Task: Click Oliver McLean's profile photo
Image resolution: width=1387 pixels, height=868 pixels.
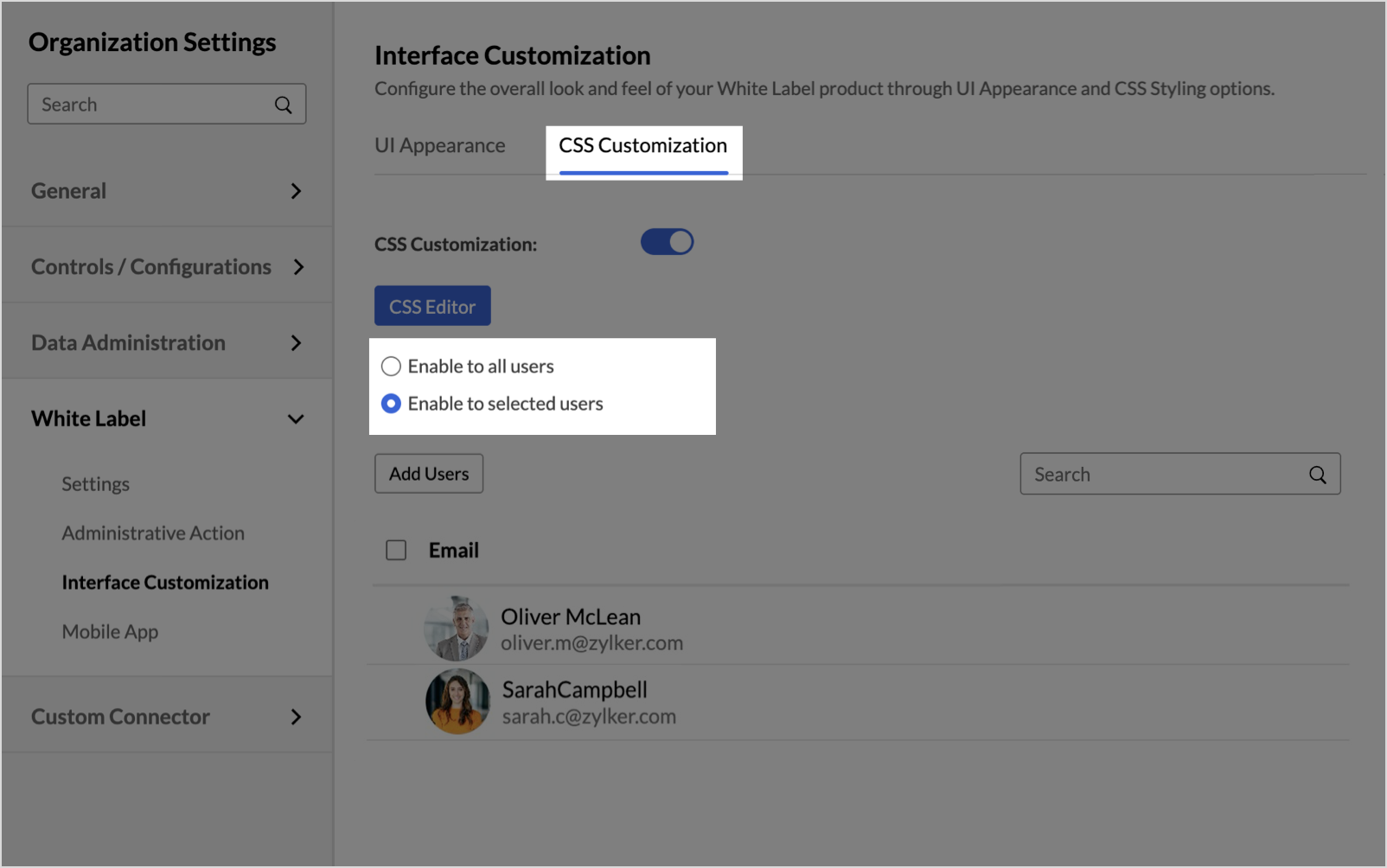Action: pyautogui.click(x=457, y=629)
